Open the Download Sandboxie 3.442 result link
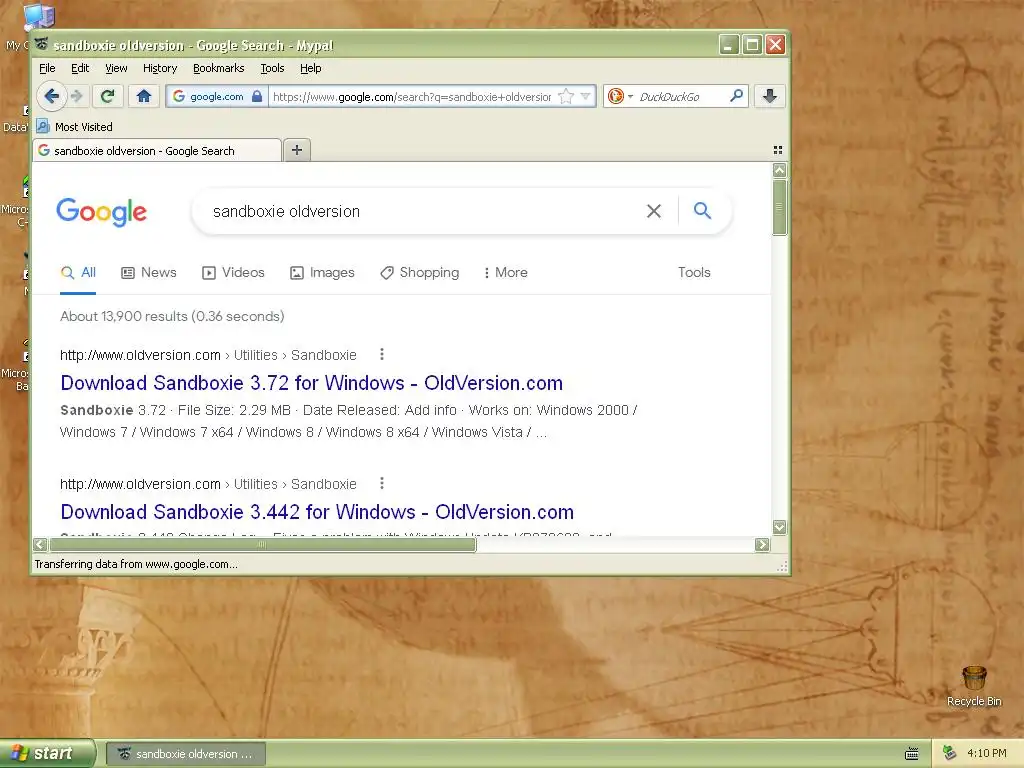This screenshot has width=1024, height=768. click(x=317, y=512)
